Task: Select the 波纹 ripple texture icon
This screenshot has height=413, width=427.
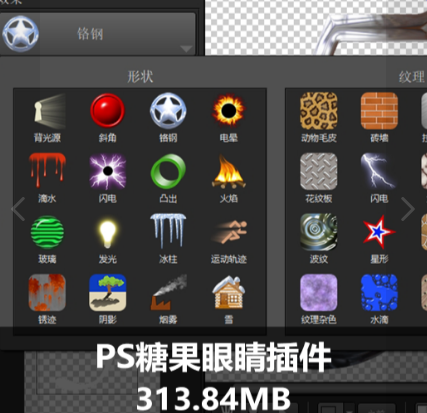Action: [x=319, y=232]
